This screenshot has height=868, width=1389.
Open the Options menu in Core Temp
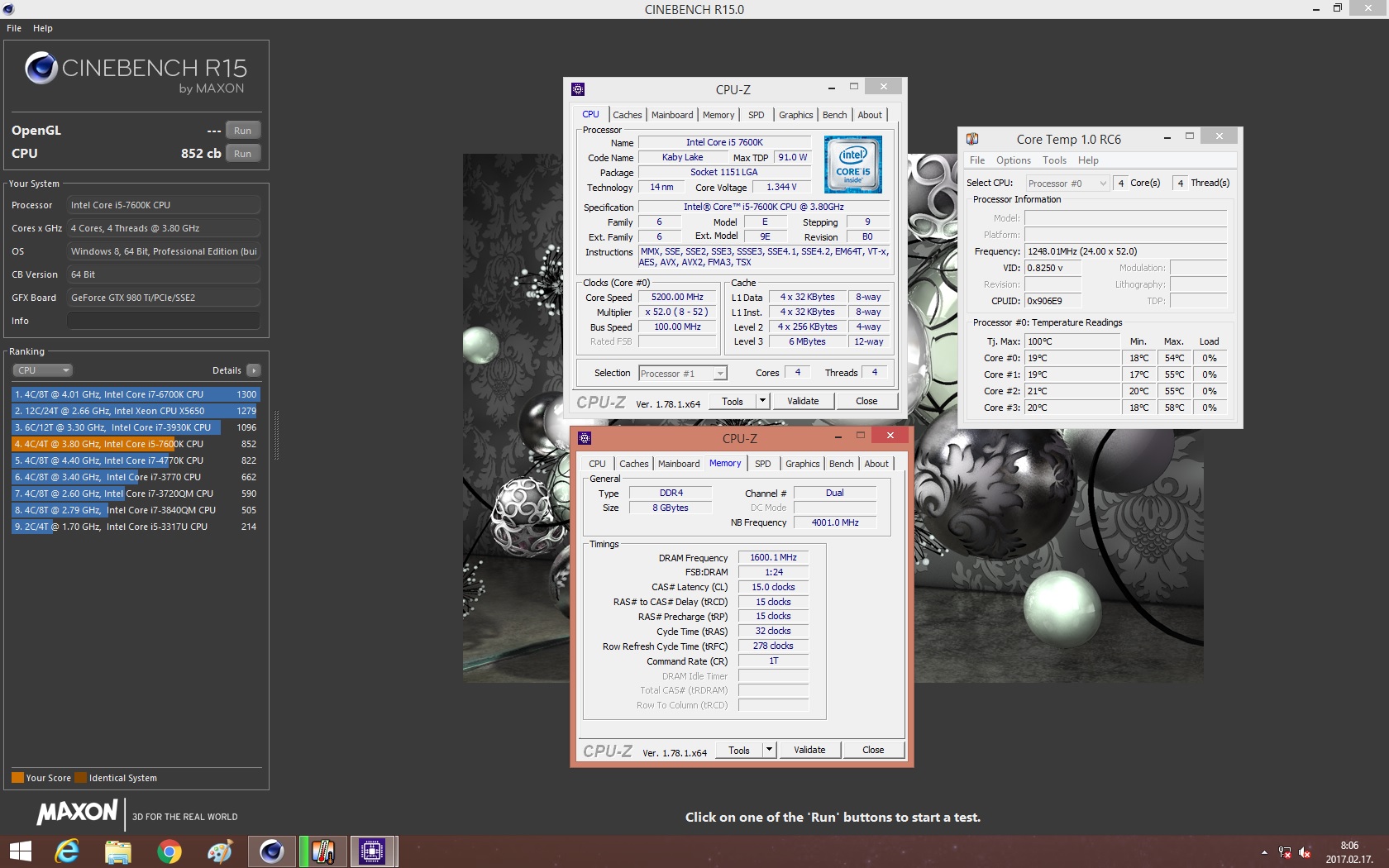tap(1014, 160)
